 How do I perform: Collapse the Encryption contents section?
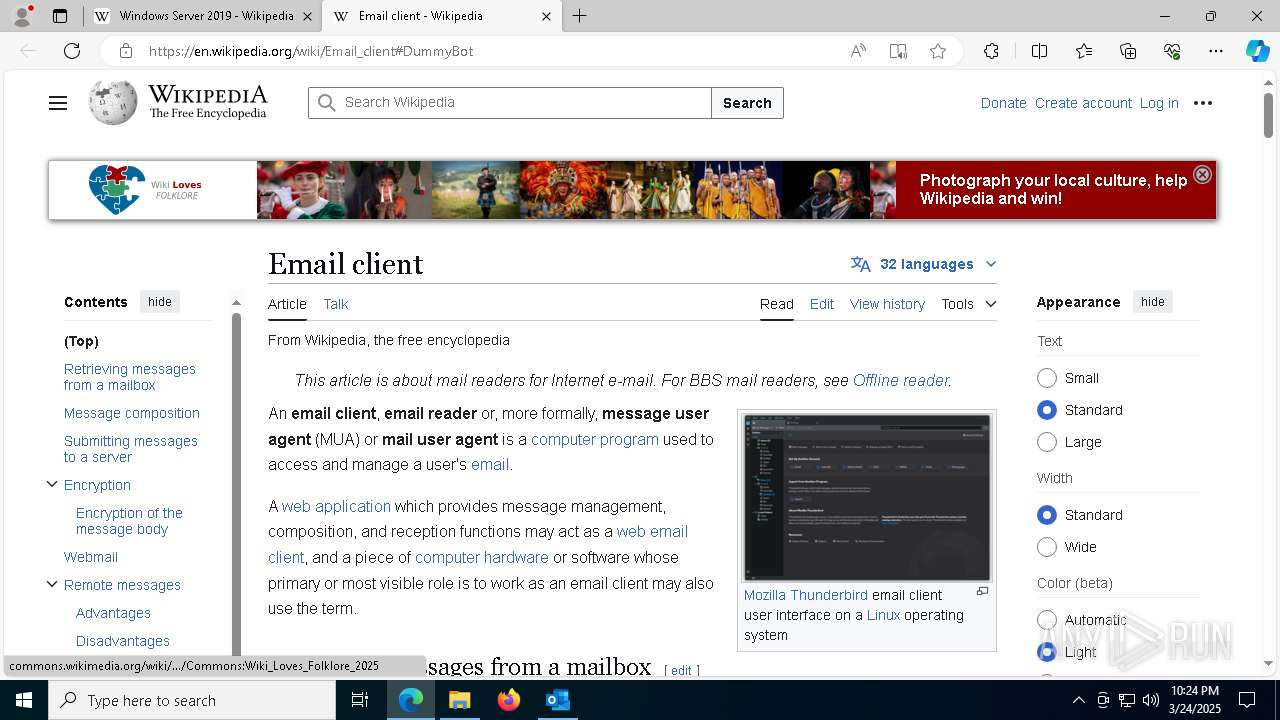[x=52, y=484]
